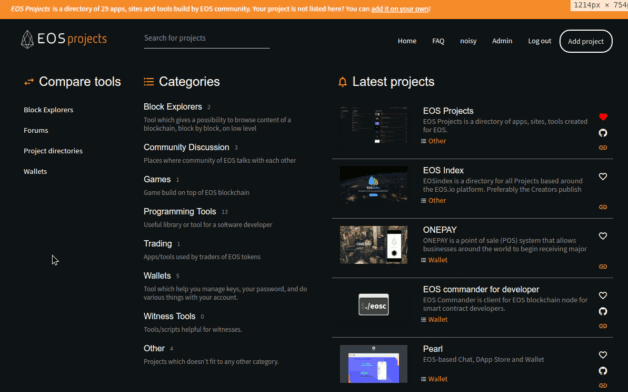Click the Latest projects bell icon
This screenshot has height=392, width=628.
pos(342,82)
